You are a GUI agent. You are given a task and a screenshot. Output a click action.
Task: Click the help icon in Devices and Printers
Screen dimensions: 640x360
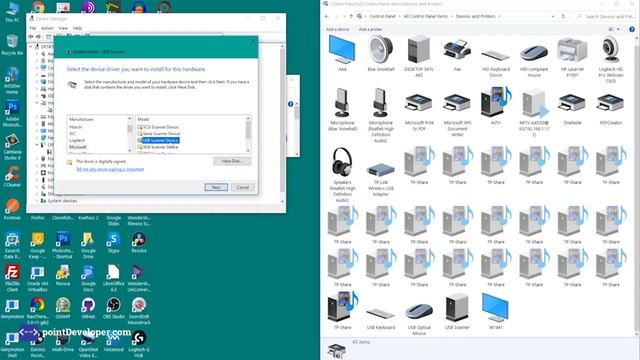632,29
